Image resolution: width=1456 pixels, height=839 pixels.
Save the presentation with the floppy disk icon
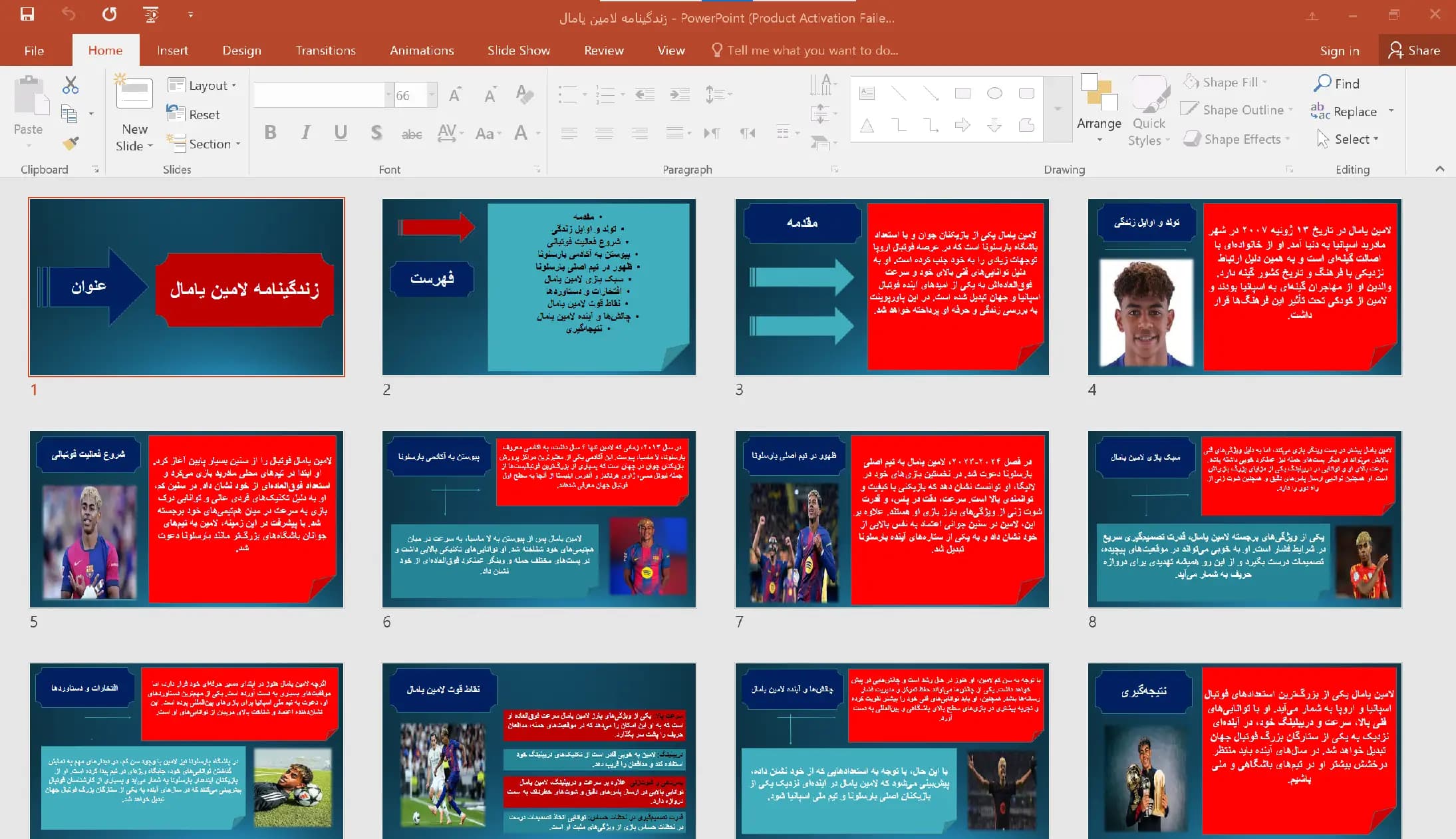(x=27, y=14)
